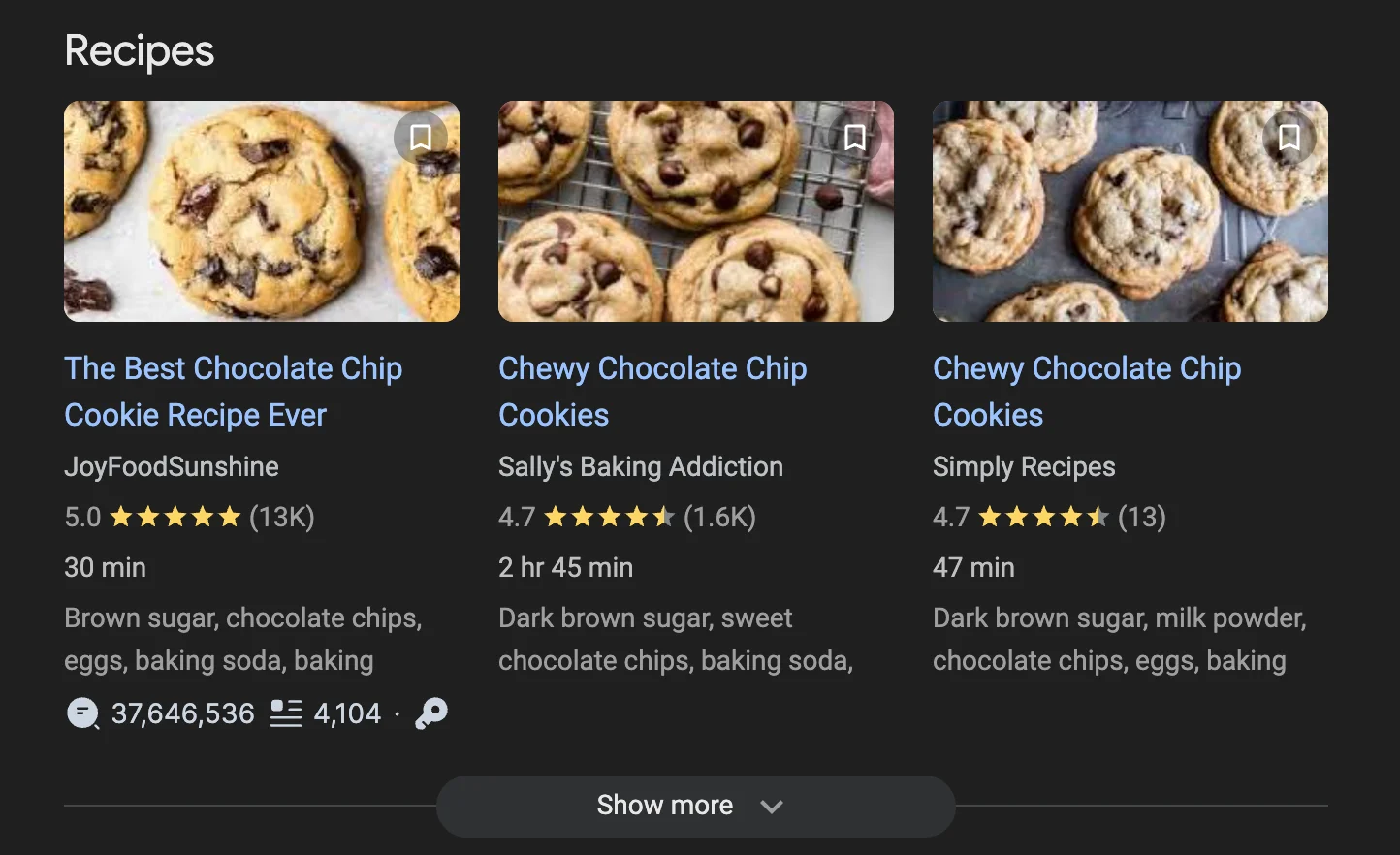Click the Sally's Baking Addiction source name
Viewport: 1400px width, 855px height.
coord(640,467)
